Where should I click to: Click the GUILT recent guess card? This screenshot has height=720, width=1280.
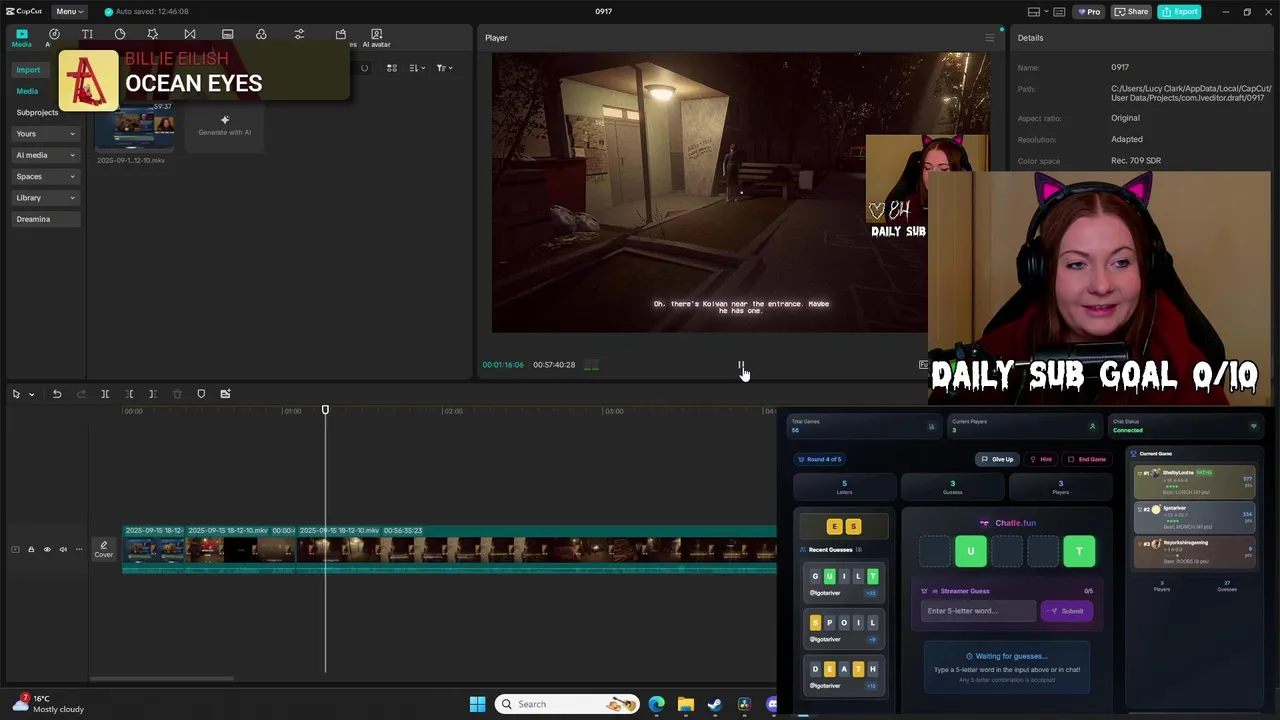843,583
